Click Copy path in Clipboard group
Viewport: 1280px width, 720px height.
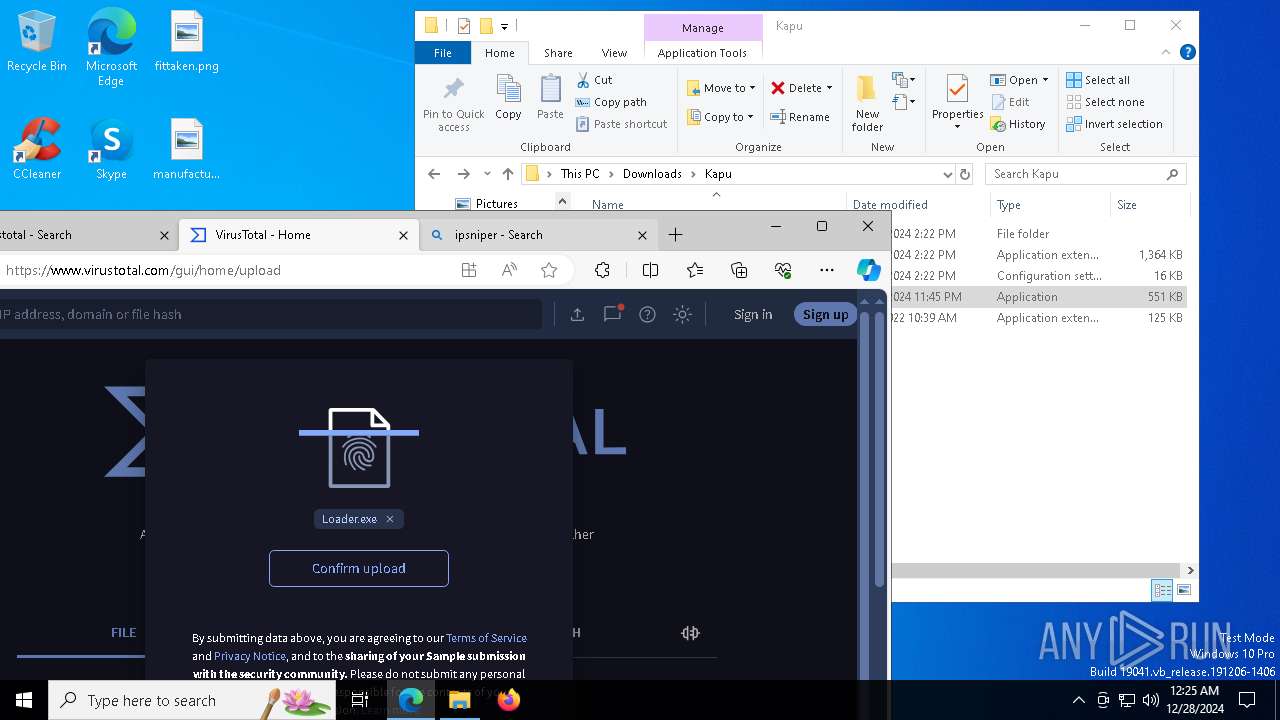click(611, 102)
